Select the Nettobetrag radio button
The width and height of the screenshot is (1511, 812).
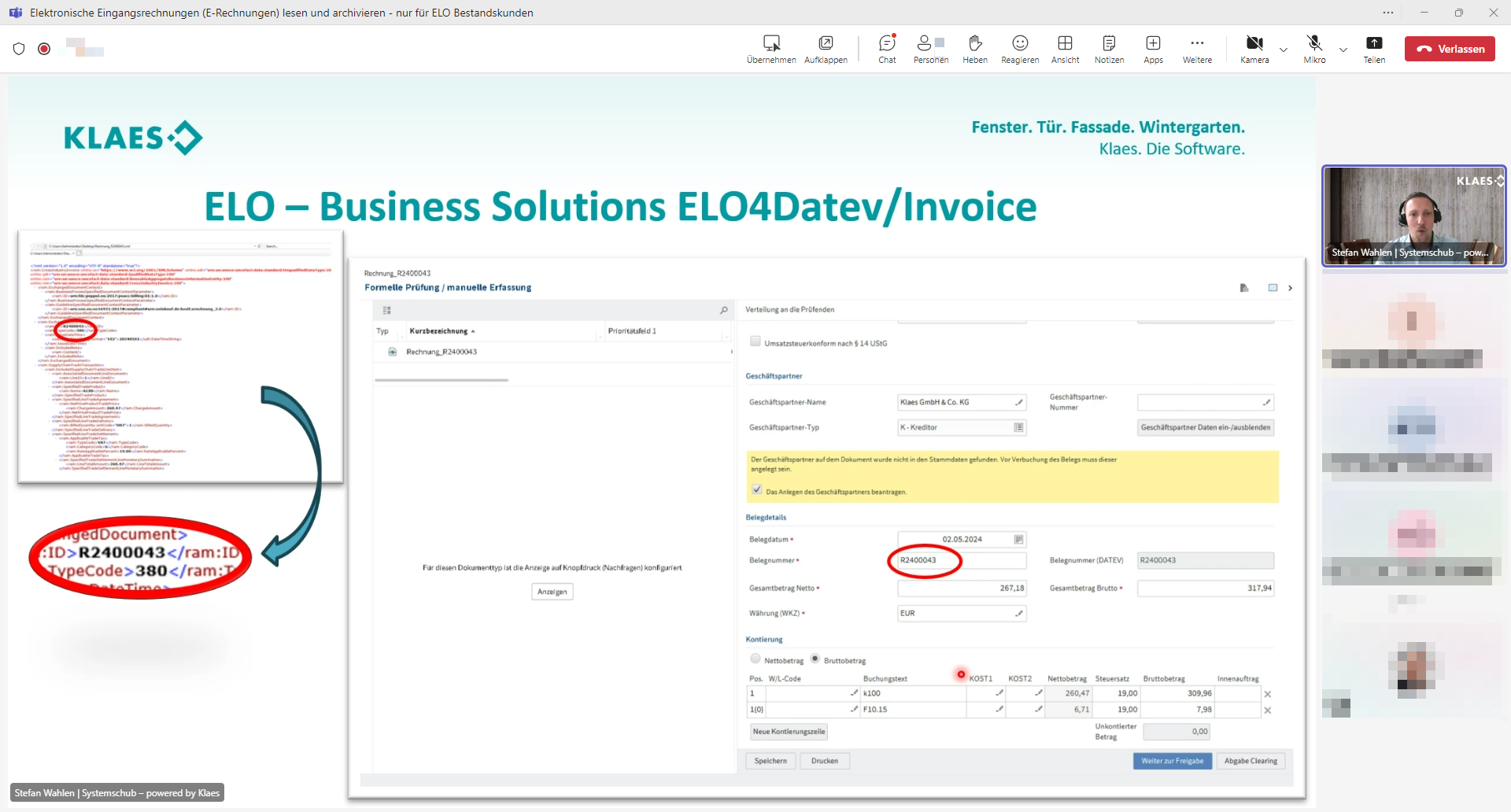pos(755,659)
